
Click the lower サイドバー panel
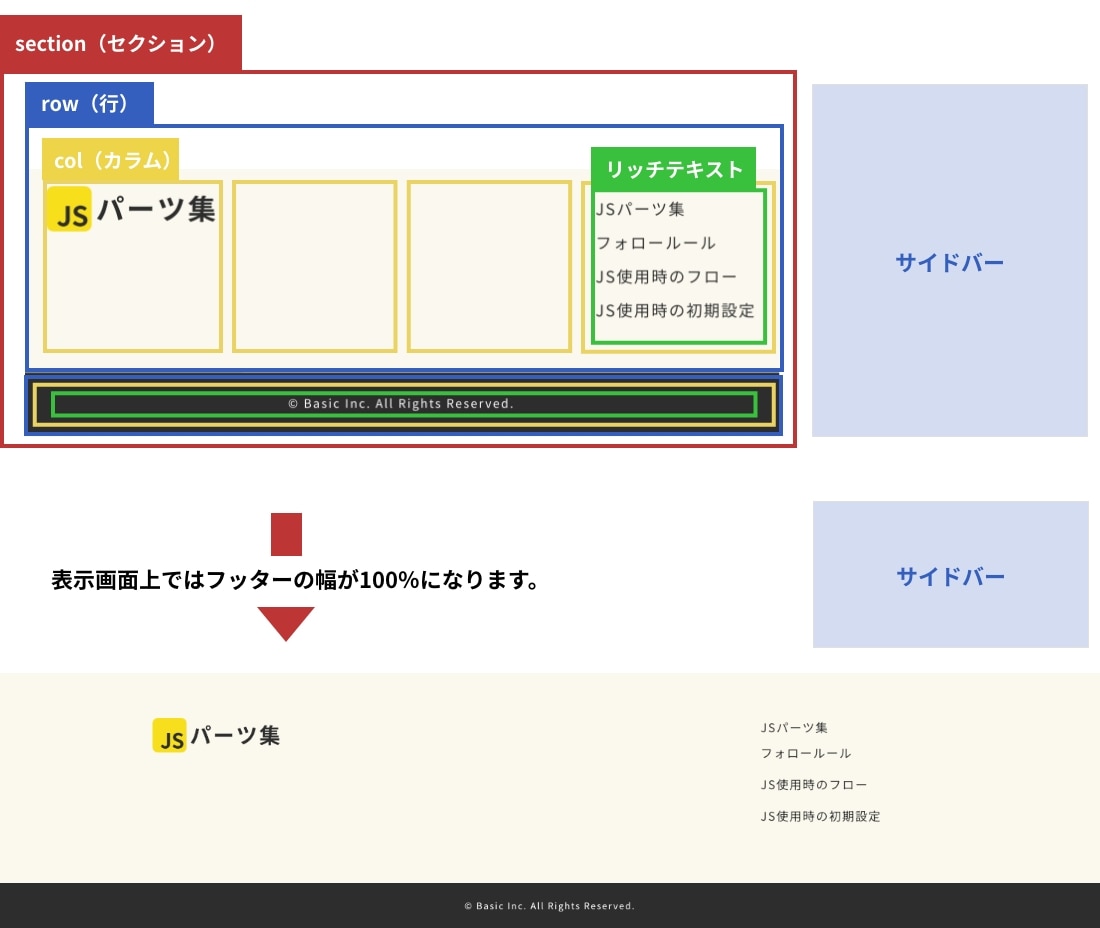(950, 574)
